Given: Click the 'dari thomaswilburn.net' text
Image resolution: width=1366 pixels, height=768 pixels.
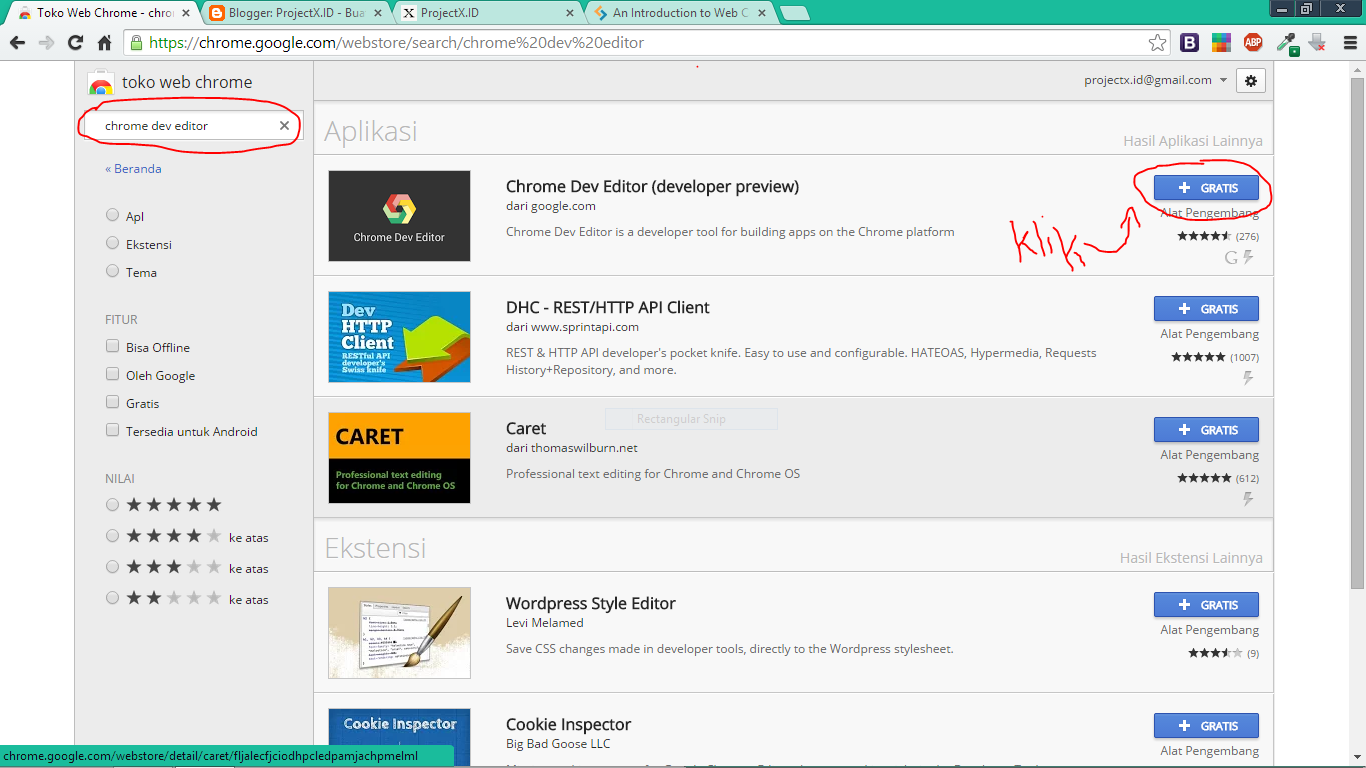Looking at the screenshot, I should (572, 448).
